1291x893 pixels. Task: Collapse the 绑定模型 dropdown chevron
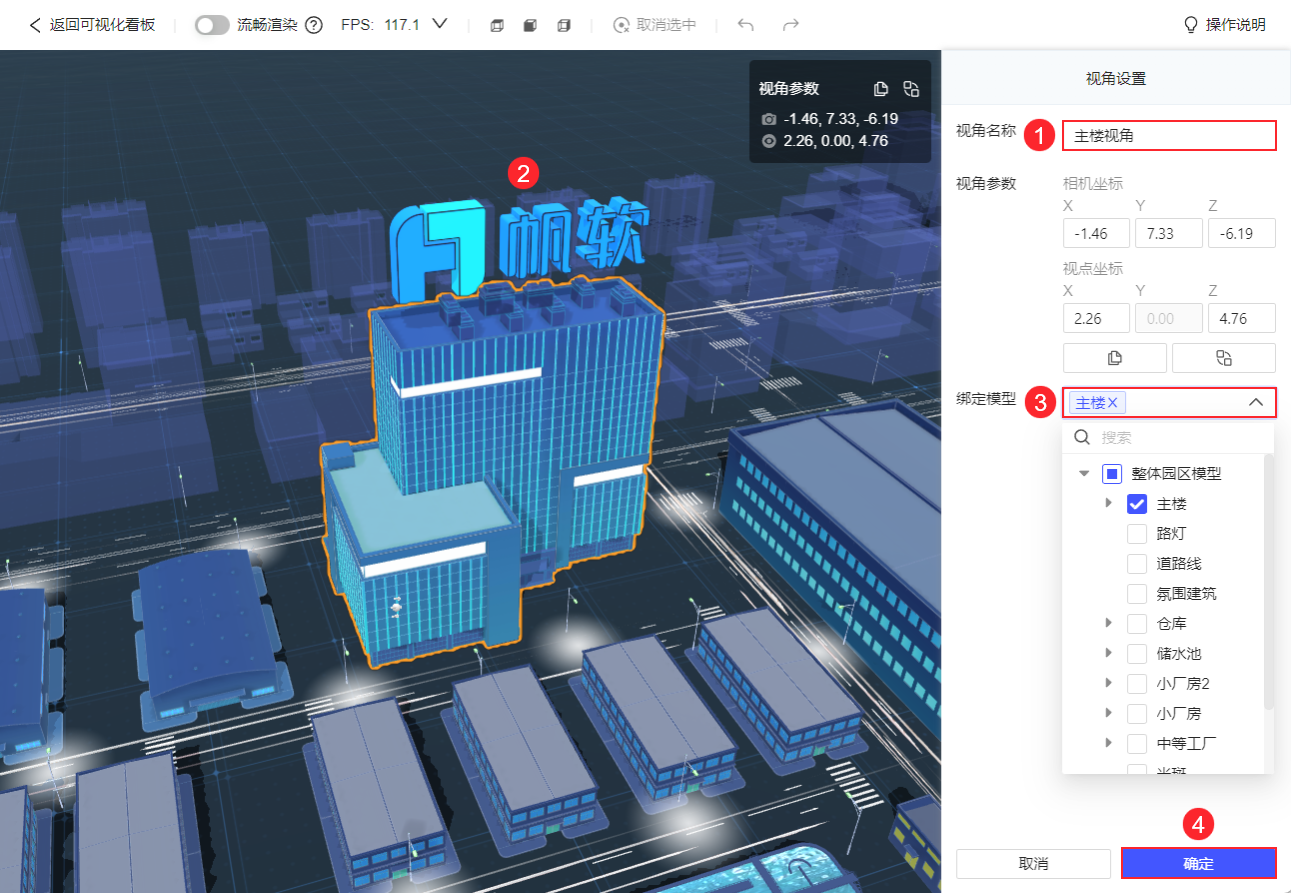(x=1256, y=402)
